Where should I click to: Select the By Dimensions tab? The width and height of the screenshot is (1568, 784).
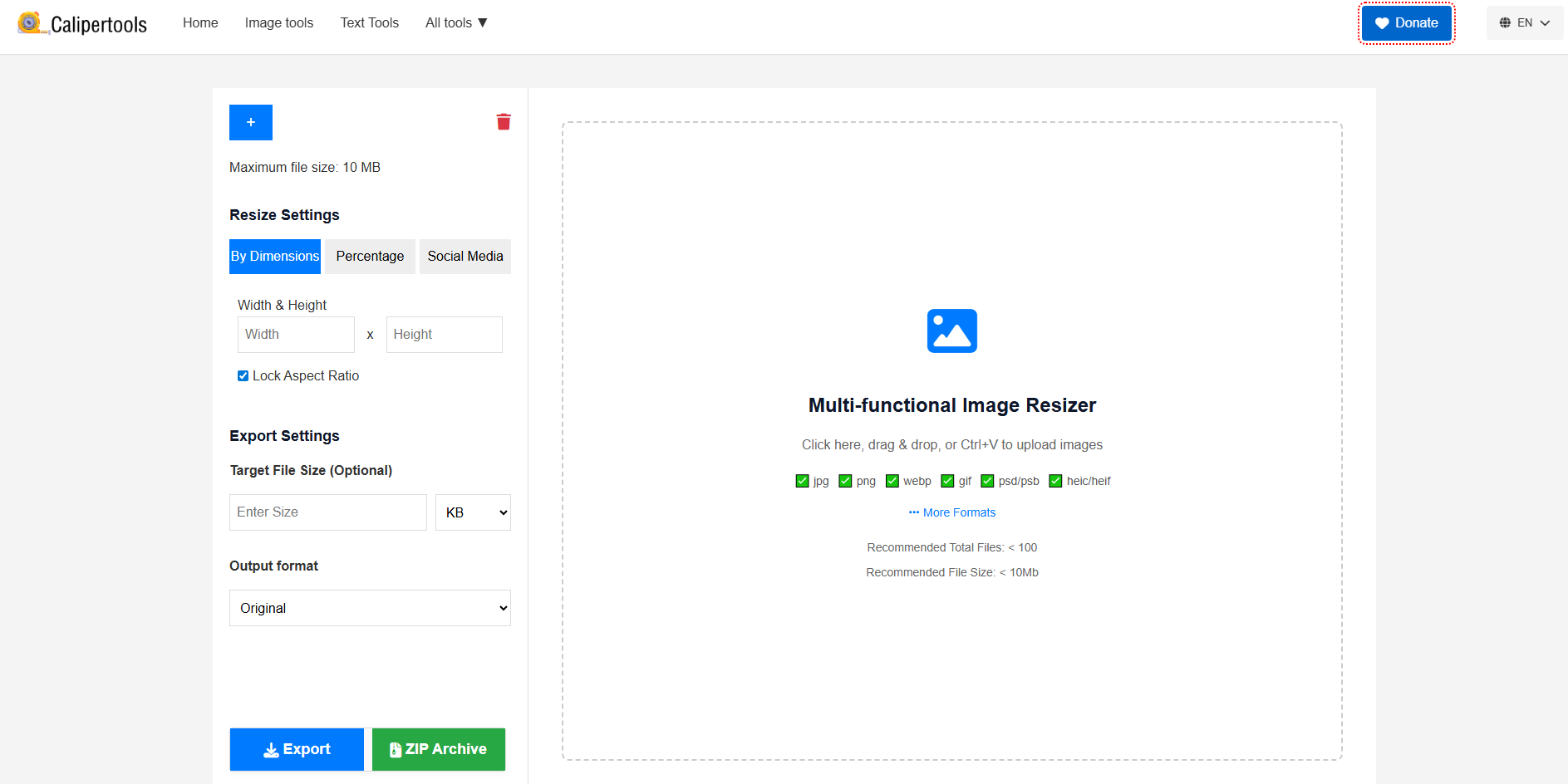point(275,257)
